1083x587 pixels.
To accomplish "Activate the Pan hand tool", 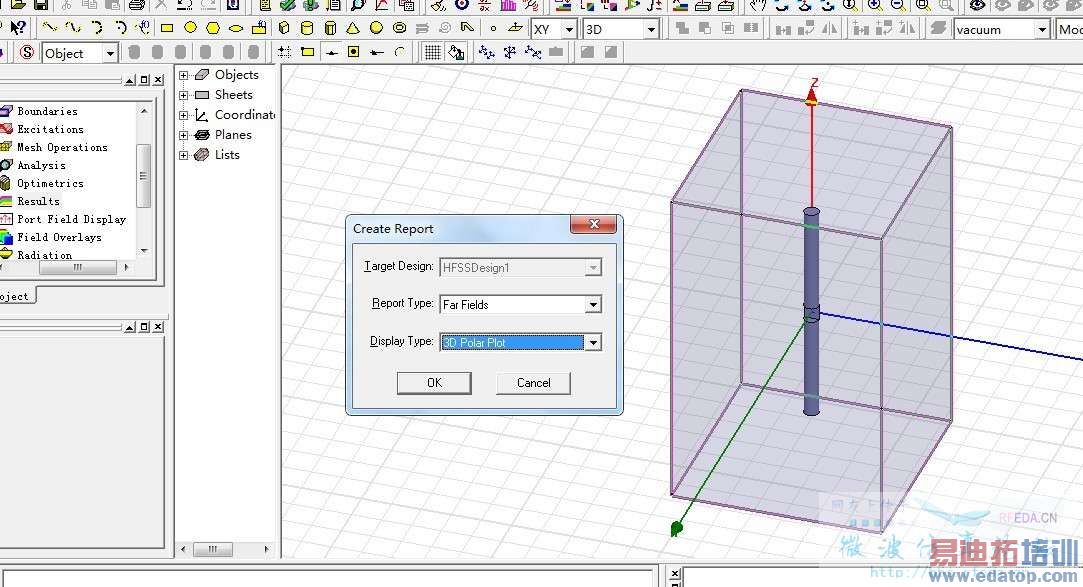I will tap(758, 6).
